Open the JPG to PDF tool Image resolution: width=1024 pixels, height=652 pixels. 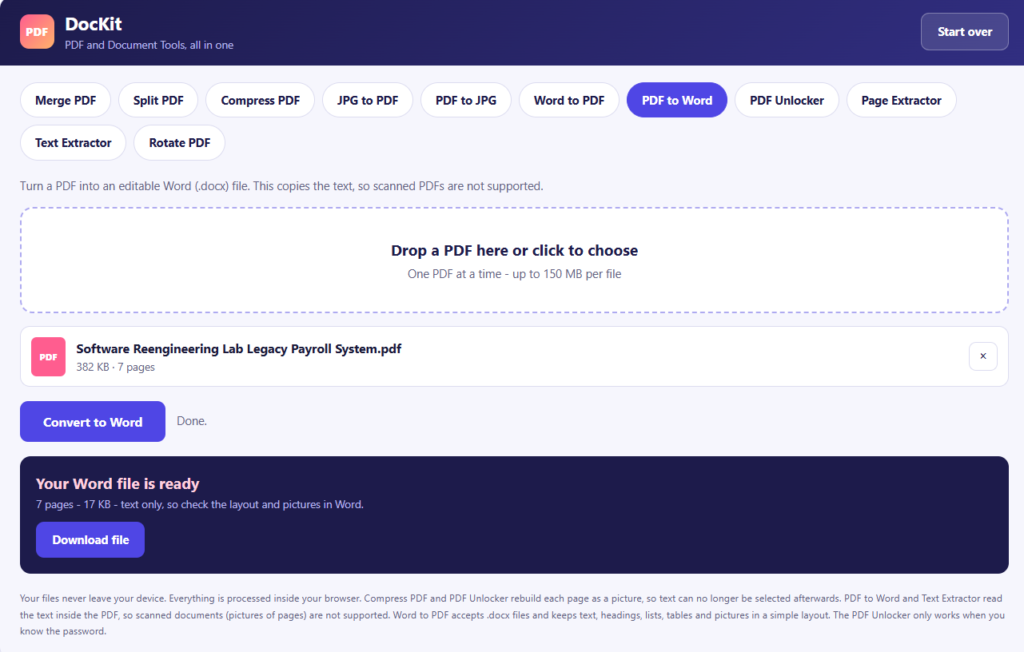(x=368, y=100)
